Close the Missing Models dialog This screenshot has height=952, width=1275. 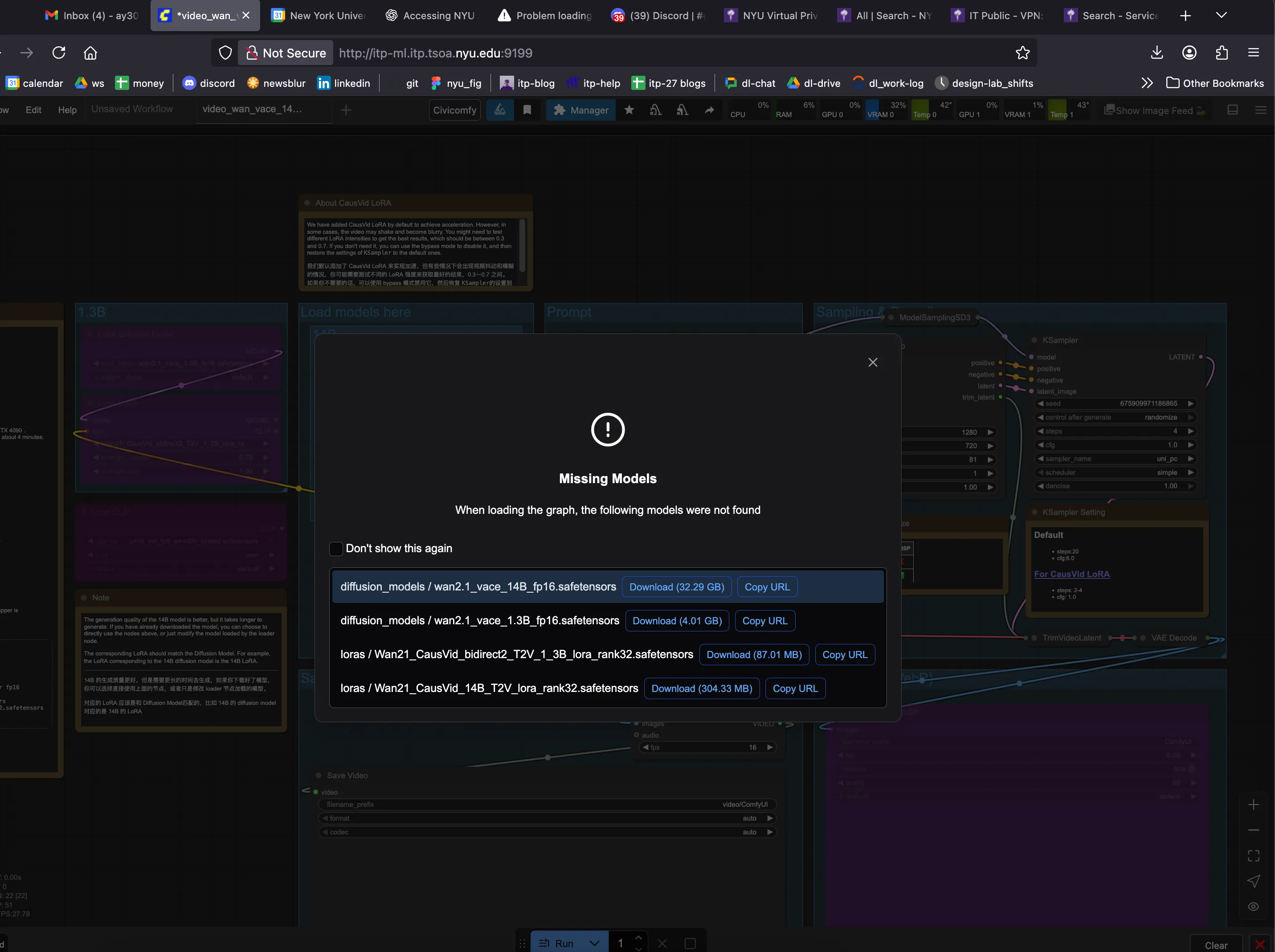872,362
